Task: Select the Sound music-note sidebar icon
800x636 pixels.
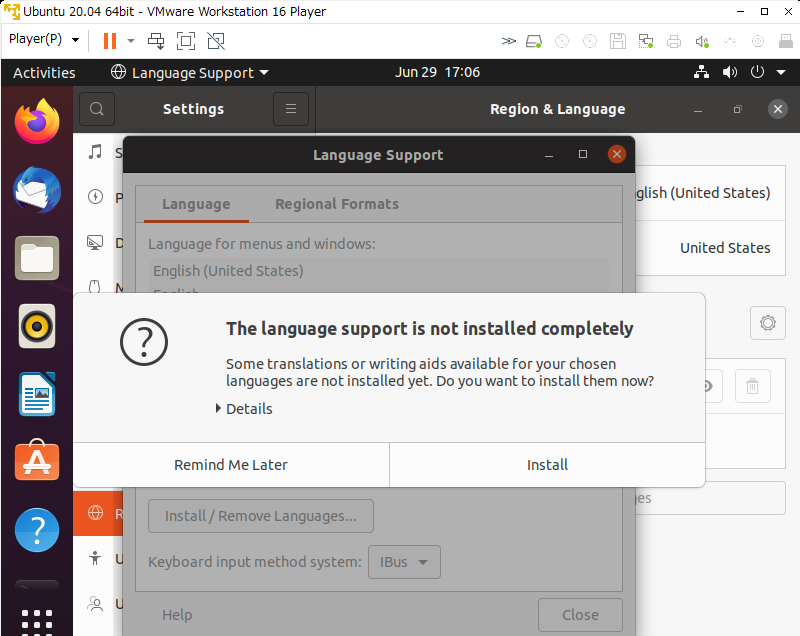Action: click(x=95, y=152)
